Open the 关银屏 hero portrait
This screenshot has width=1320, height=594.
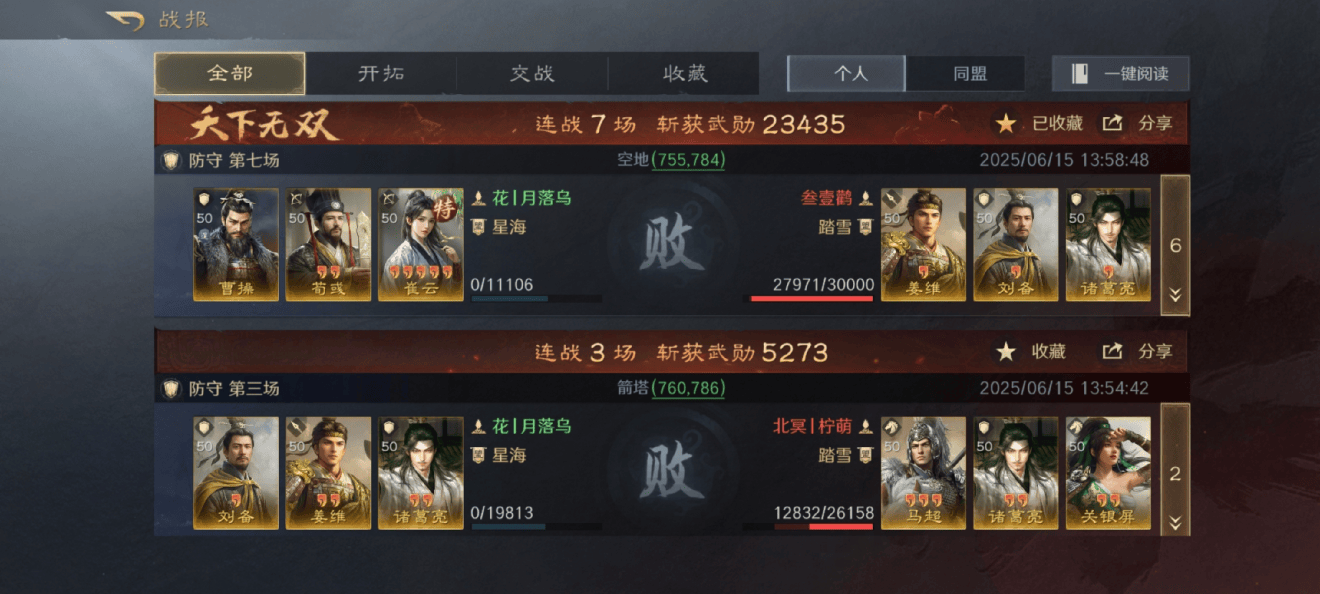(x=1108, y=473)
